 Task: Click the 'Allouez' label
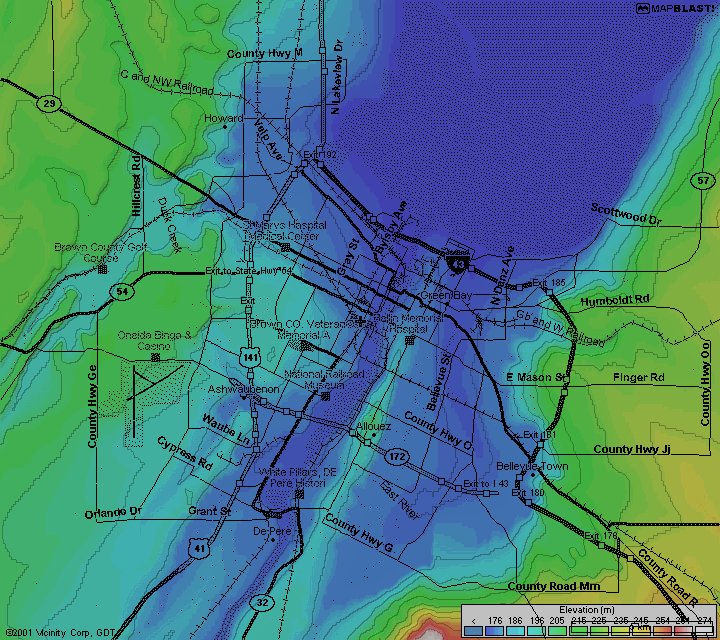[374, 427]
